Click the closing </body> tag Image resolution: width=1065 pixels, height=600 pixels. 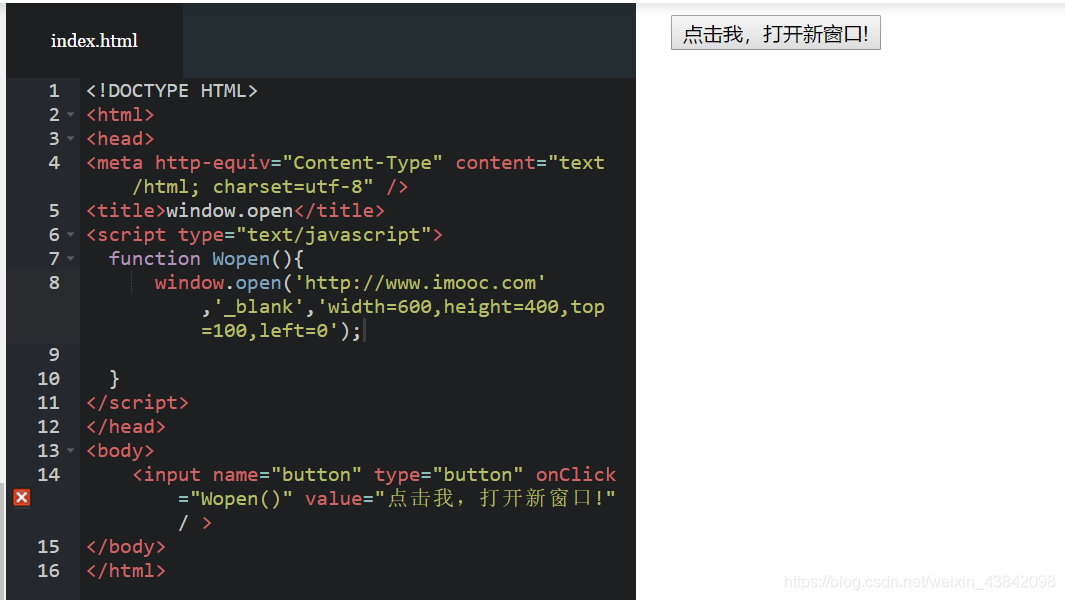(x=126, y=547)
